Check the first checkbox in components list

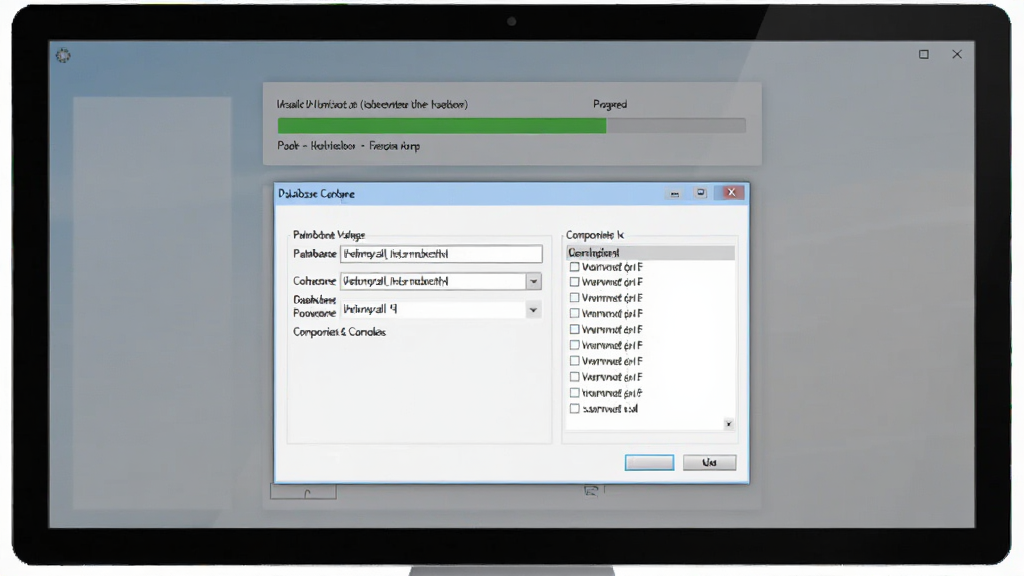point(575,266)
